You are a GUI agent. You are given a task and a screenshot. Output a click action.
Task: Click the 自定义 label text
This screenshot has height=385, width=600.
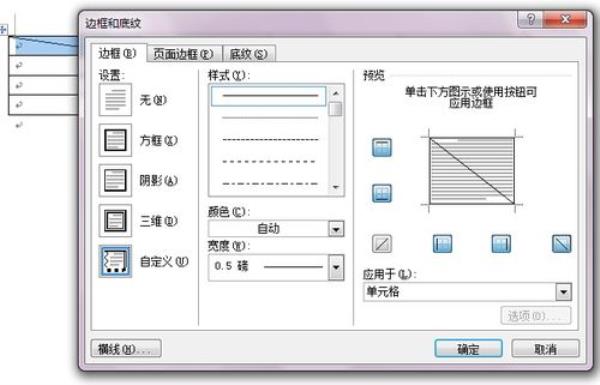(164, 261)
